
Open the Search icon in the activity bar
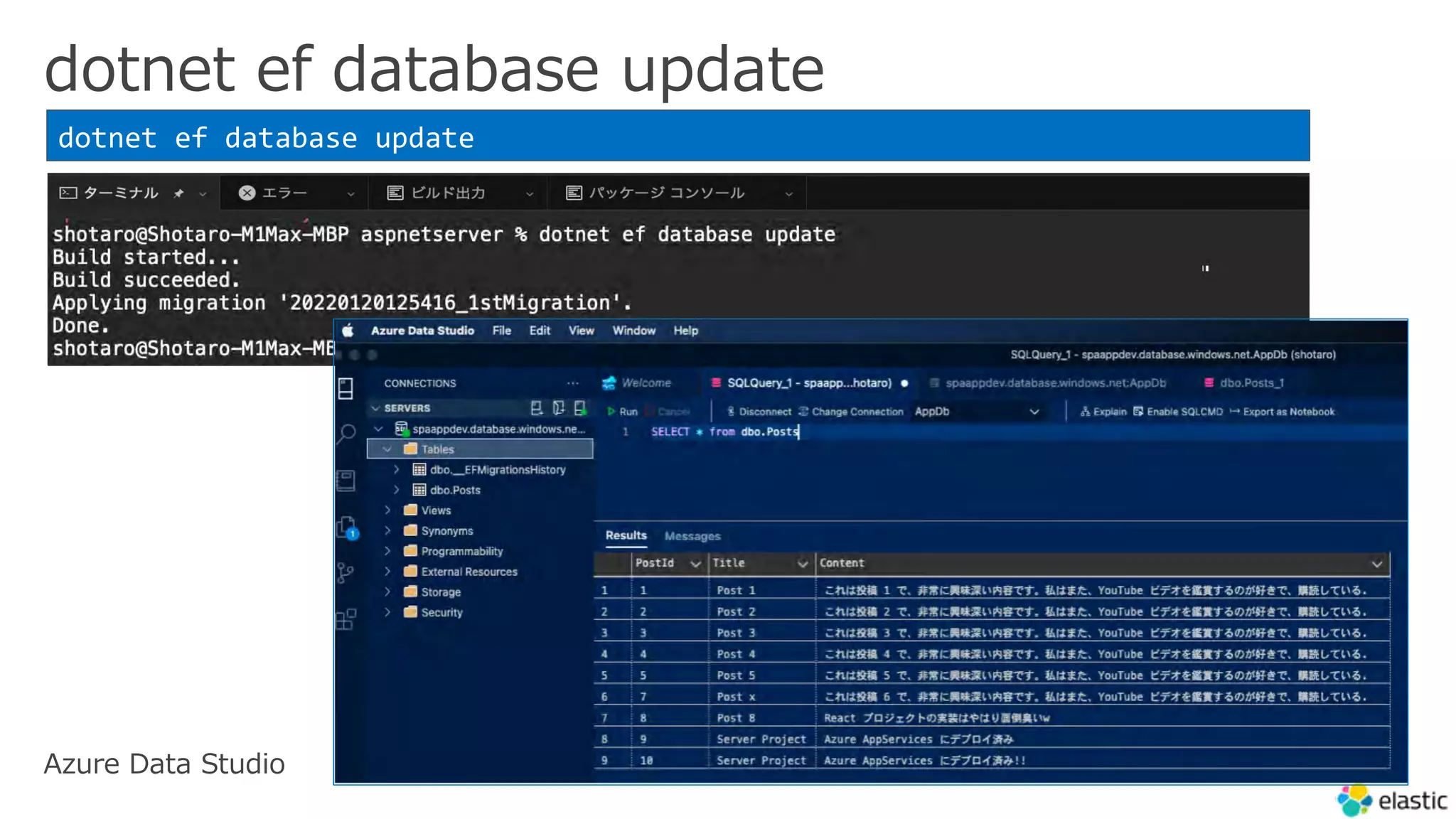point(346,433)
